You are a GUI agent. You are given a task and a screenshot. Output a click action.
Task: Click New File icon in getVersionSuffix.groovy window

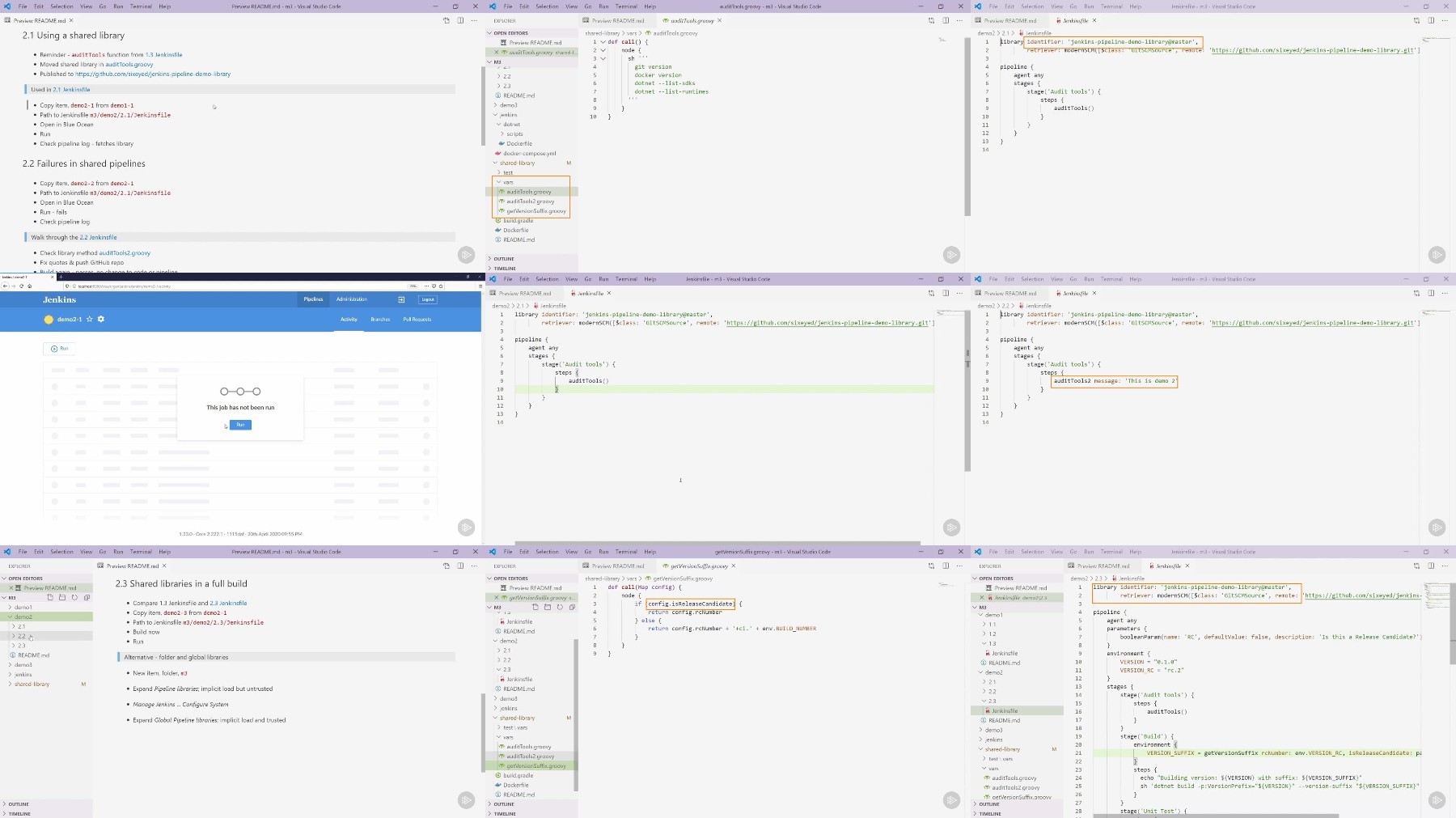(x=535, y=607)
